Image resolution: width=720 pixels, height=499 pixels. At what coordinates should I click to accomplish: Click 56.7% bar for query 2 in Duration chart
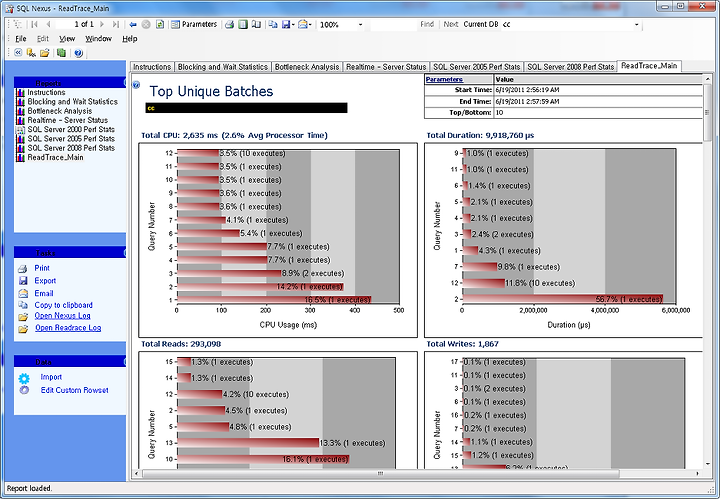point(562,299)
